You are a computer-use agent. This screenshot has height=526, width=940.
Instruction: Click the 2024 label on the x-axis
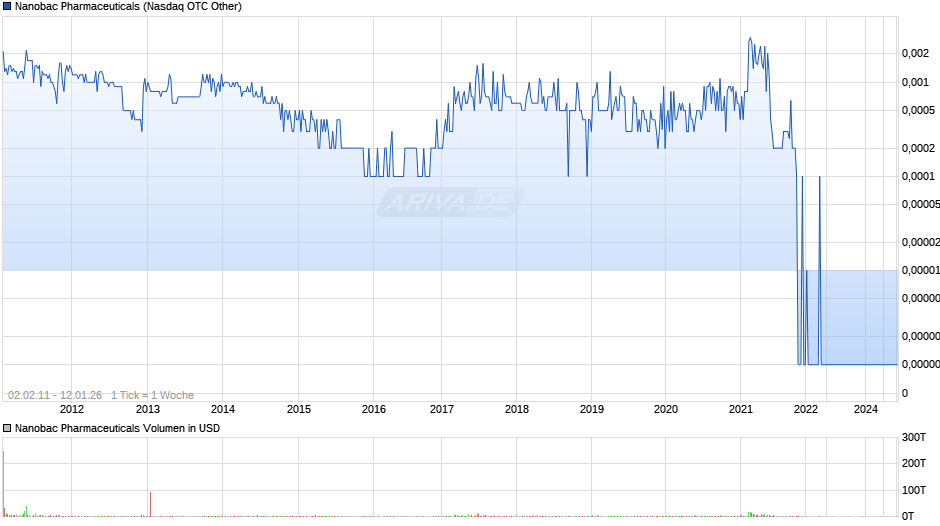(x=866, y=409)
